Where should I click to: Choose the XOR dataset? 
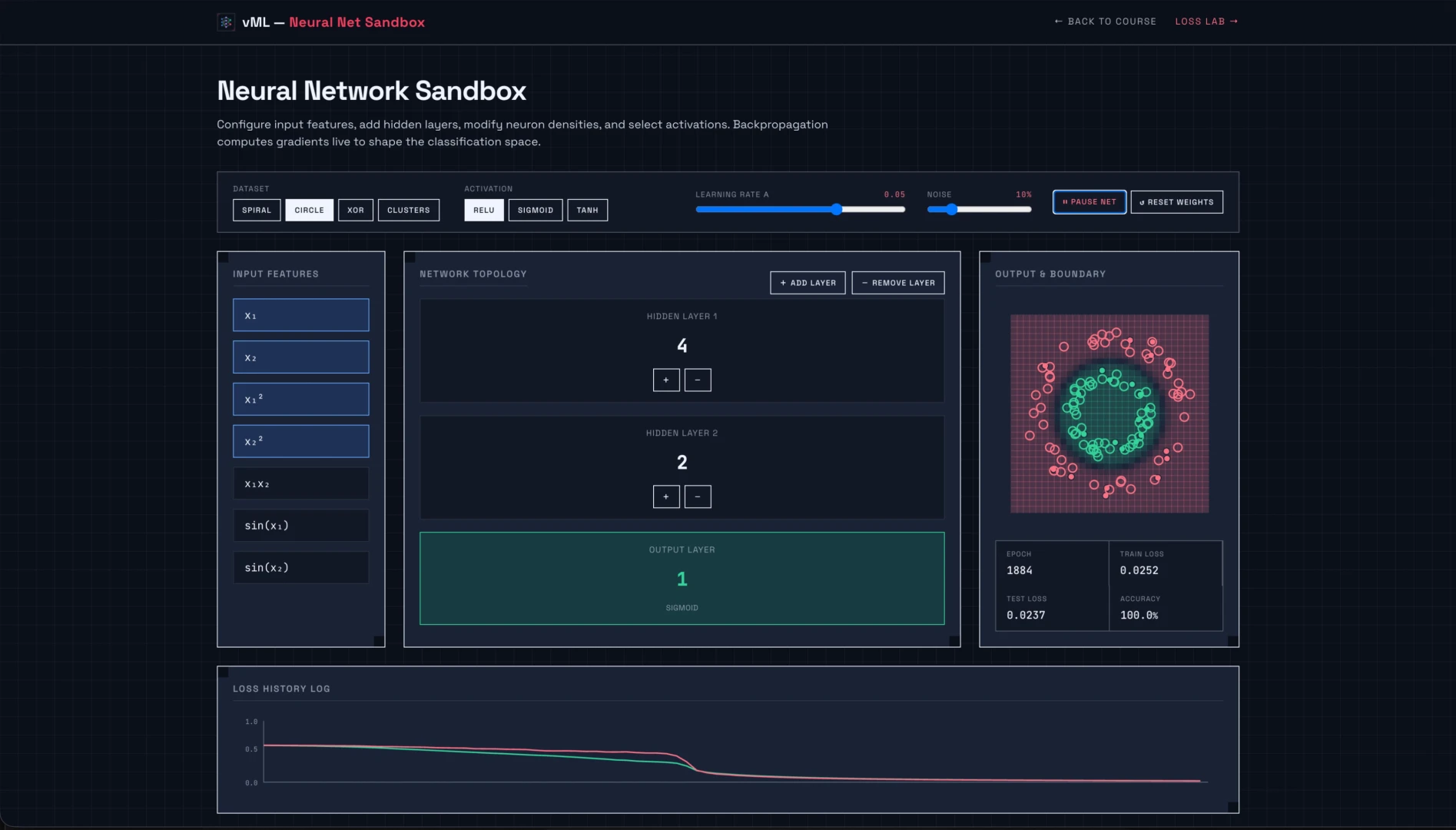coord(356,210)
